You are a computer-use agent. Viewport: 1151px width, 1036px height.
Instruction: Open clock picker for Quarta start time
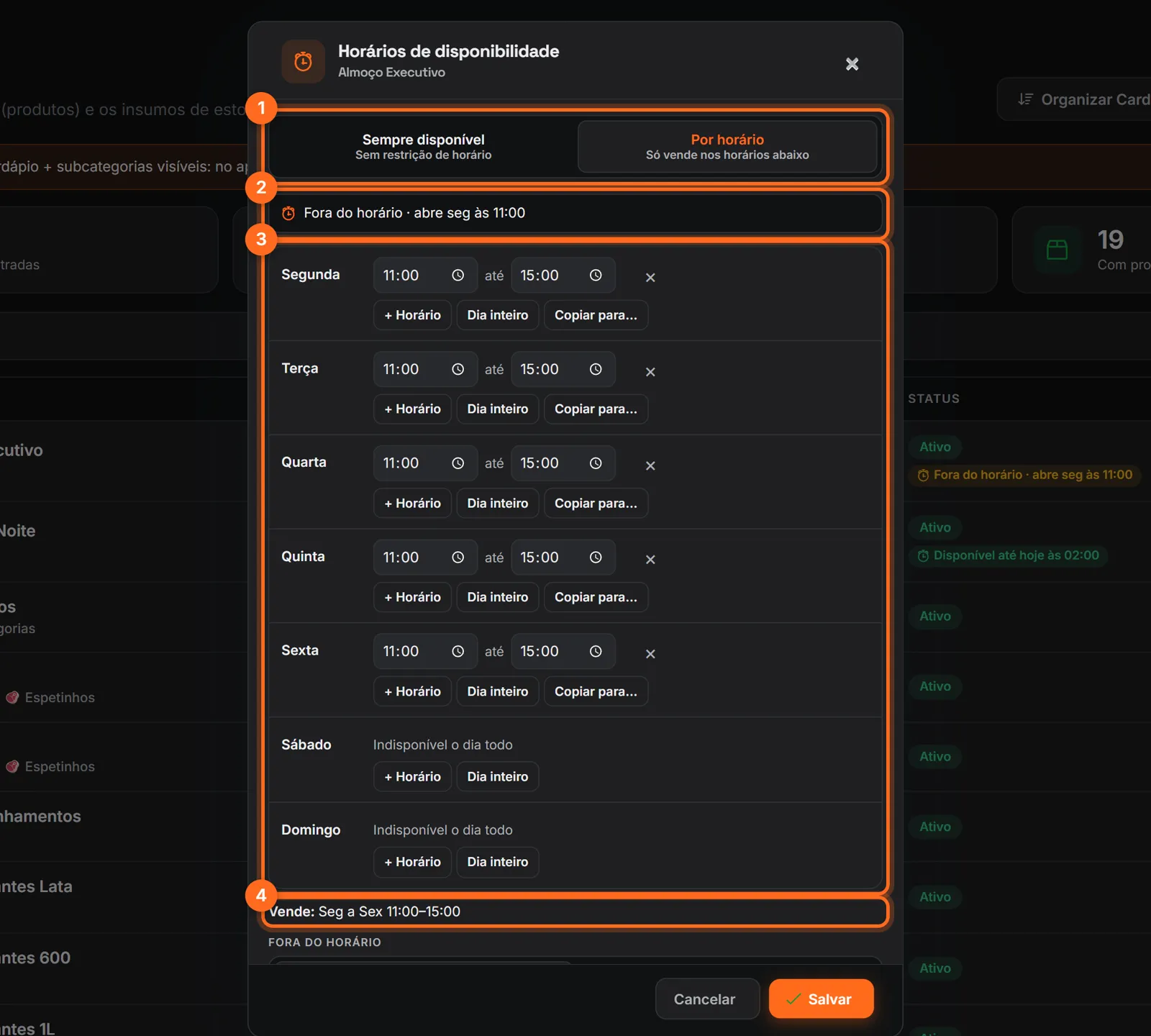click(x=458, y=463)
